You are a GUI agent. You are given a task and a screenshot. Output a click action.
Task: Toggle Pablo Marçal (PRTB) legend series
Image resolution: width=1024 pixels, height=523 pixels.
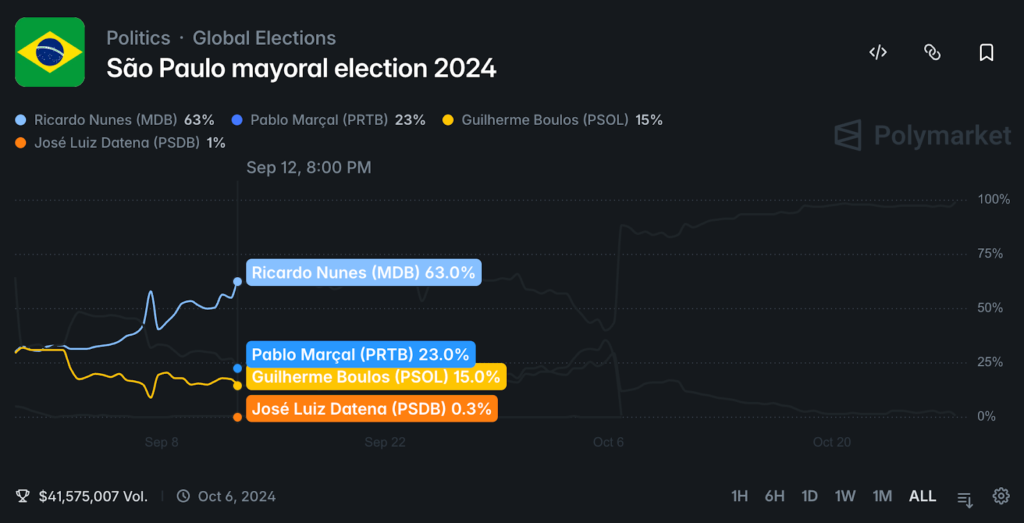pyautogui.click(x=328, y=120)
